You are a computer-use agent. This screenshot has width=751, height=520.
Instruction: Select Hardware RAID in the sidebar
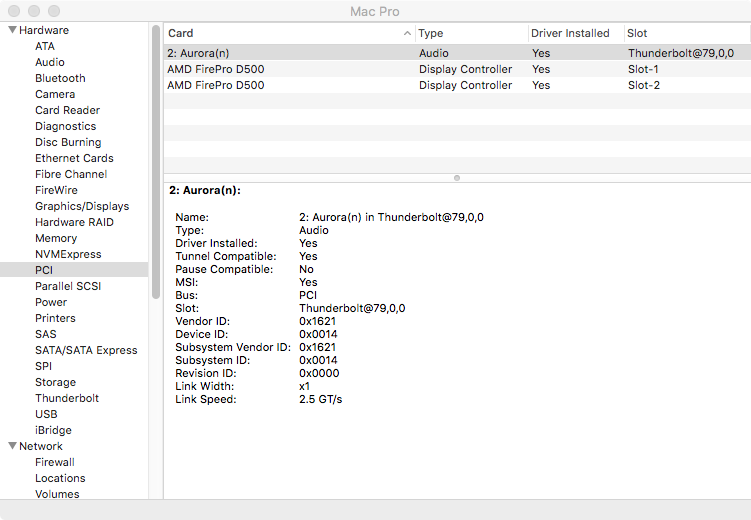pyautogui.click(x=74, y=222)
